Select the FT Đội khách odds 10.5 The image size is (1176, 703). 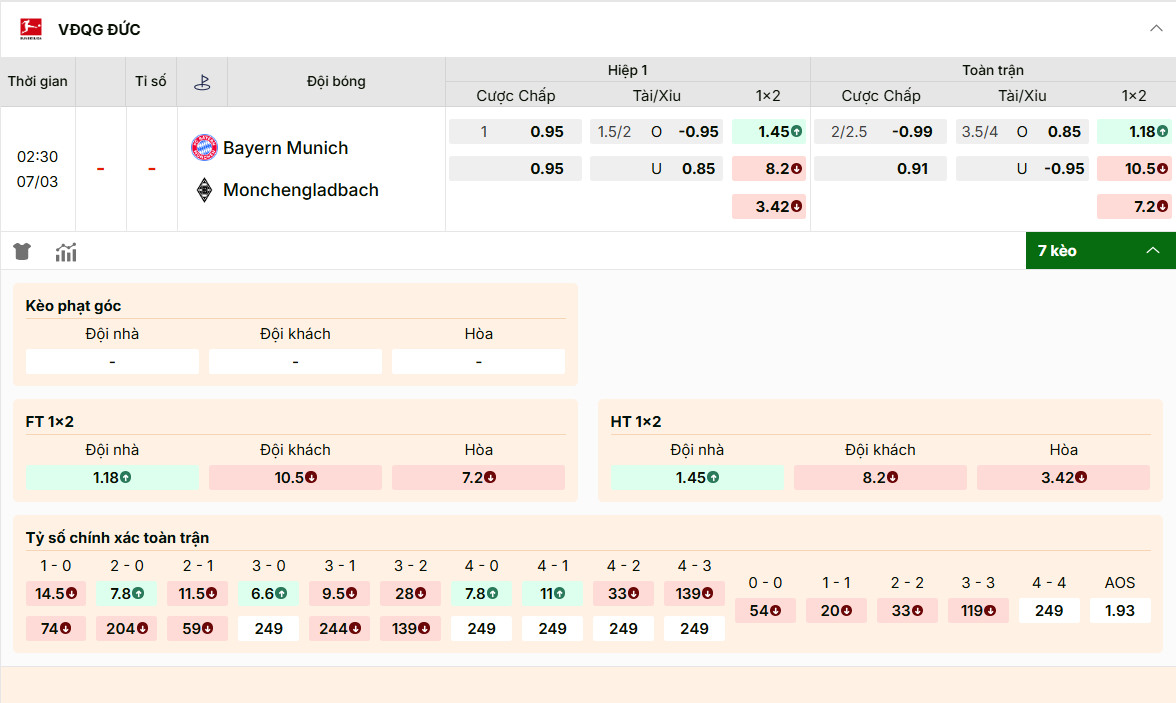click(x=294, y=477)
